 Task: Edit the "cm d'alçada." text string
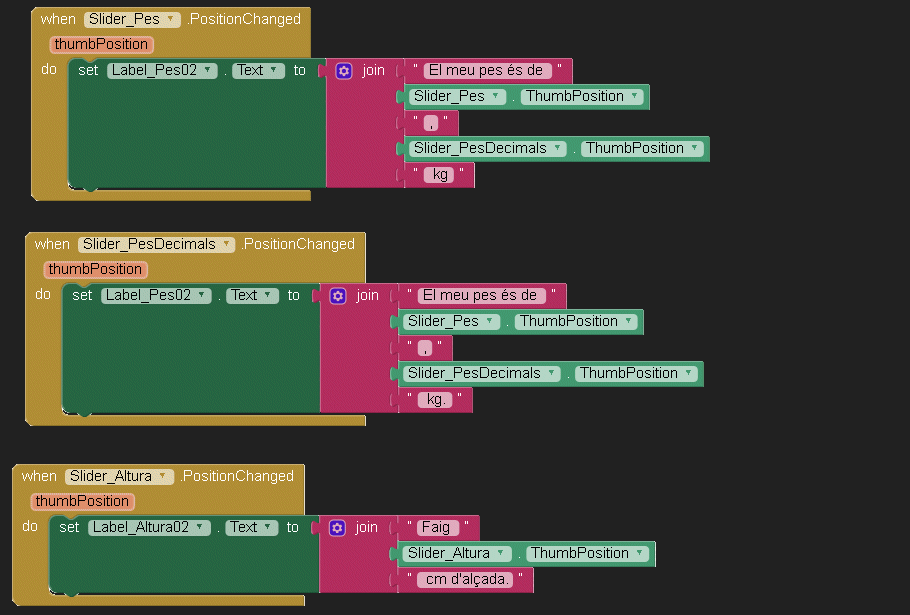(x=470, y=579)
